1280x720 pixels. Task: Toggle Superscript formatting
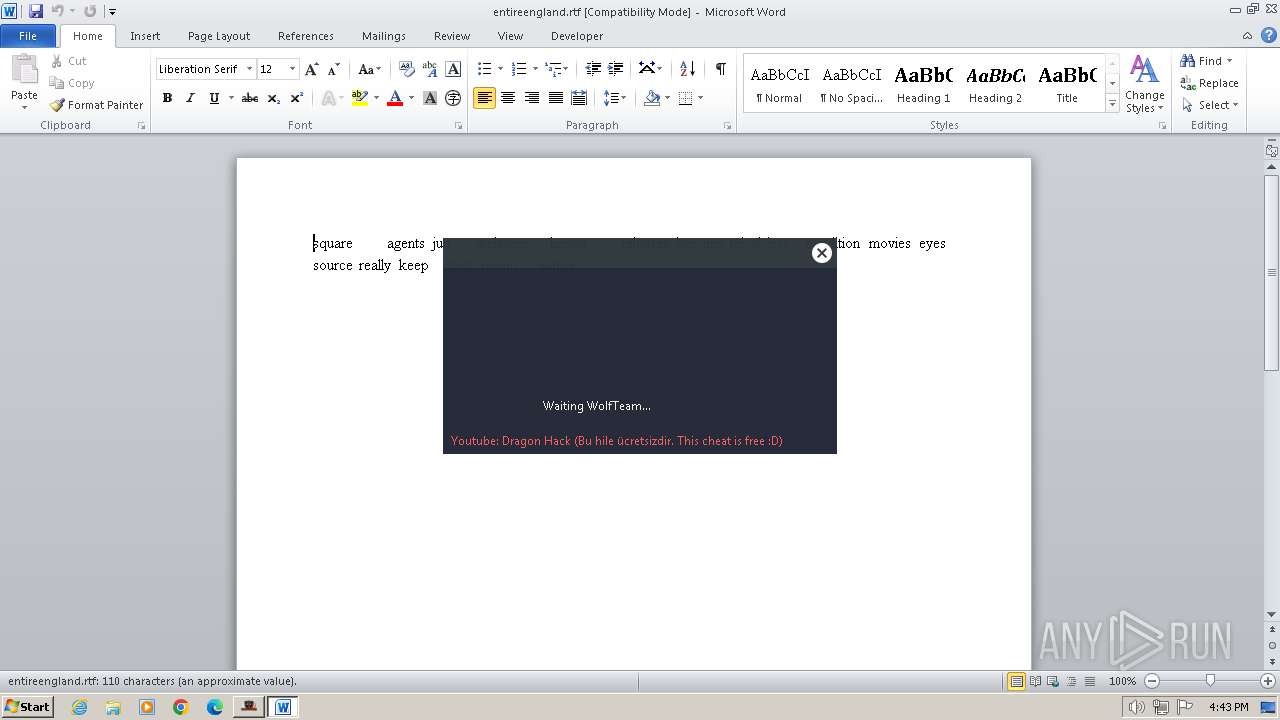(x=297, y=98)
